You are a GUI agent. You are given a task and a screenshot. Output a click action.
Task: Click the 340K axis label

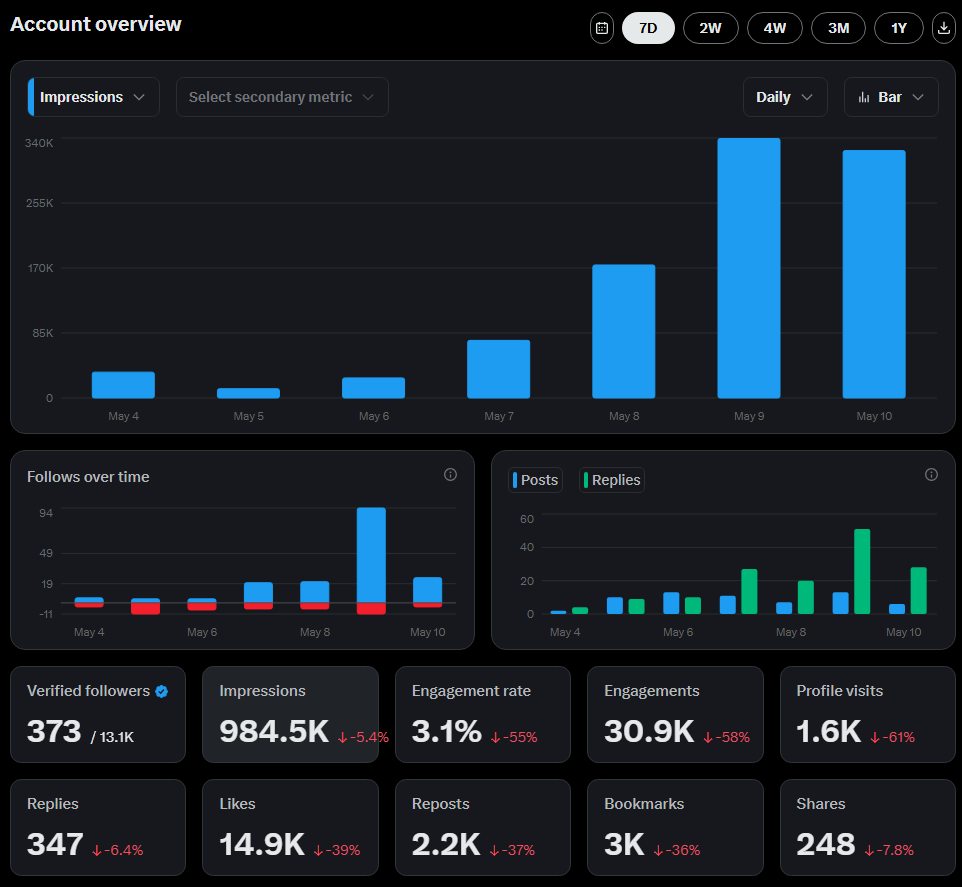tap(39, 143)
